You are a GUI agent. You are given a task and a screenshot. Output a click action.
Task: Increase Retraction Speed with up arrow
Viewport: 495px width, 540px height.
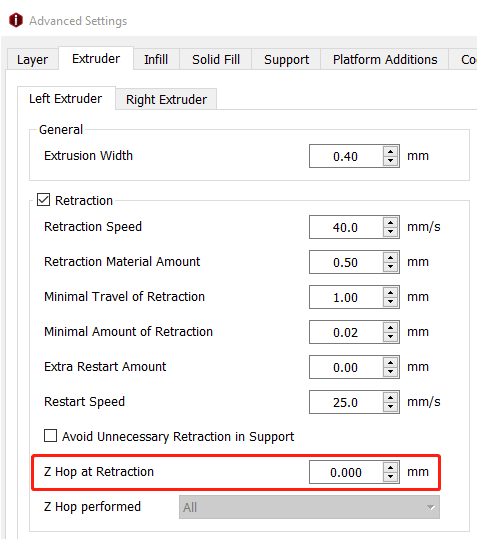pyautogui.click(x=391, y=222)
